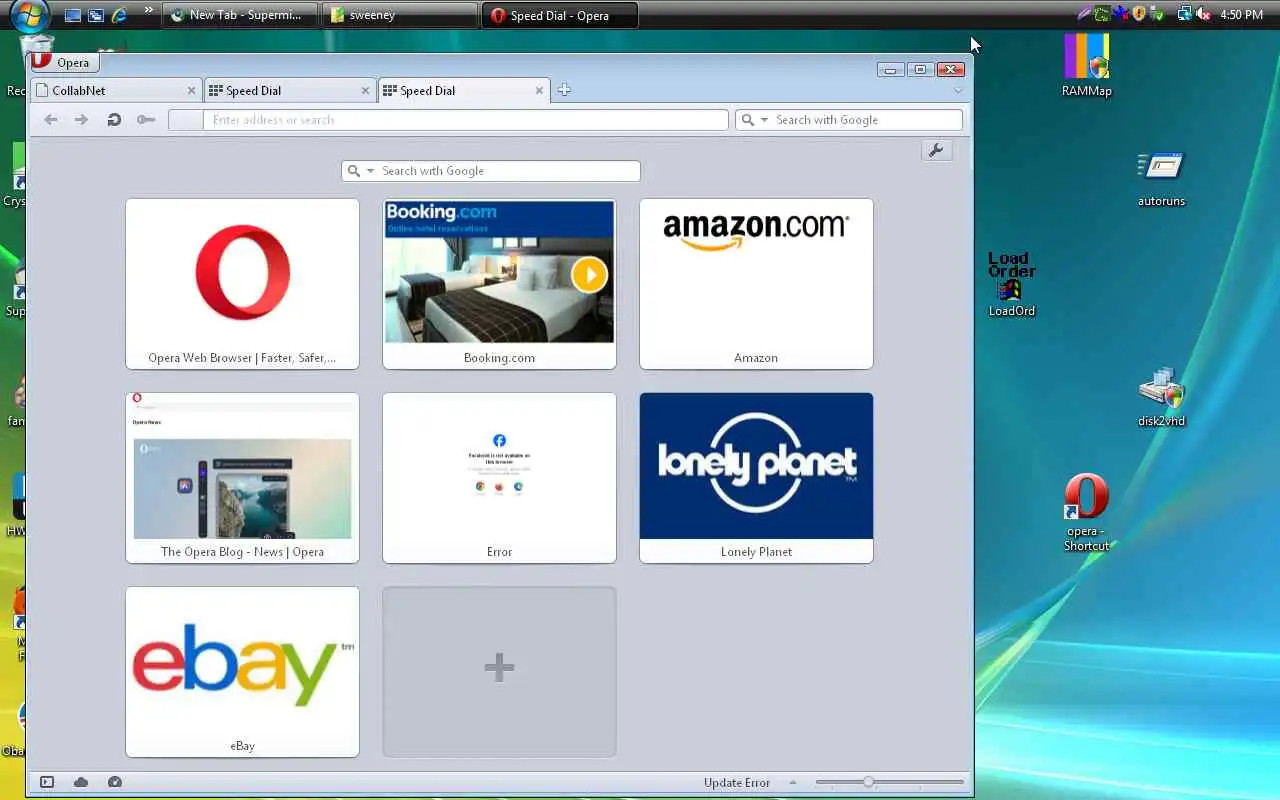Open password manager key icon
Screen dimensions: 1280x800
point(146,120)
